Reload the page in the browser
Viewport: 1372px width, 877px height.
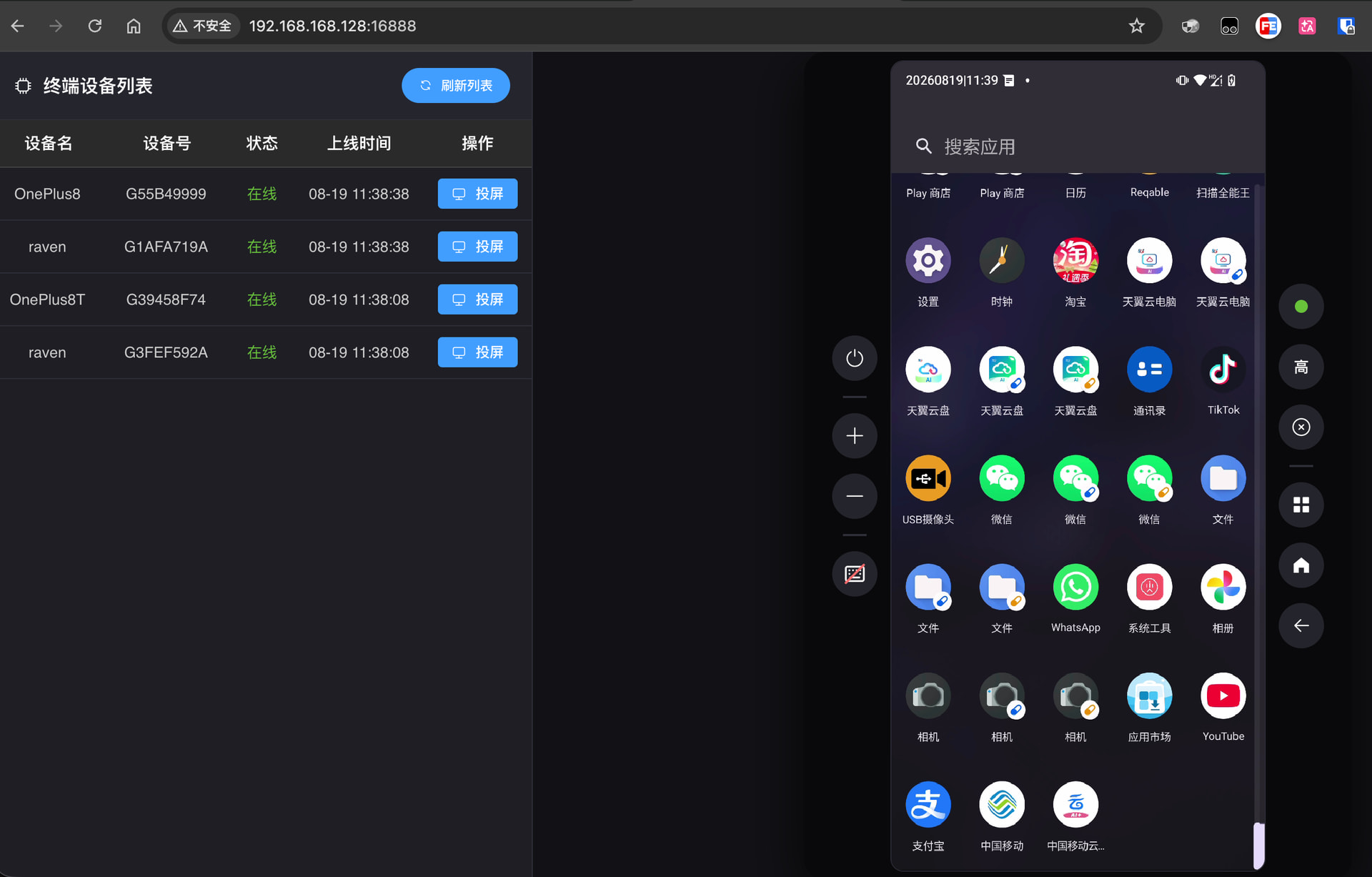tap(95, 26)
